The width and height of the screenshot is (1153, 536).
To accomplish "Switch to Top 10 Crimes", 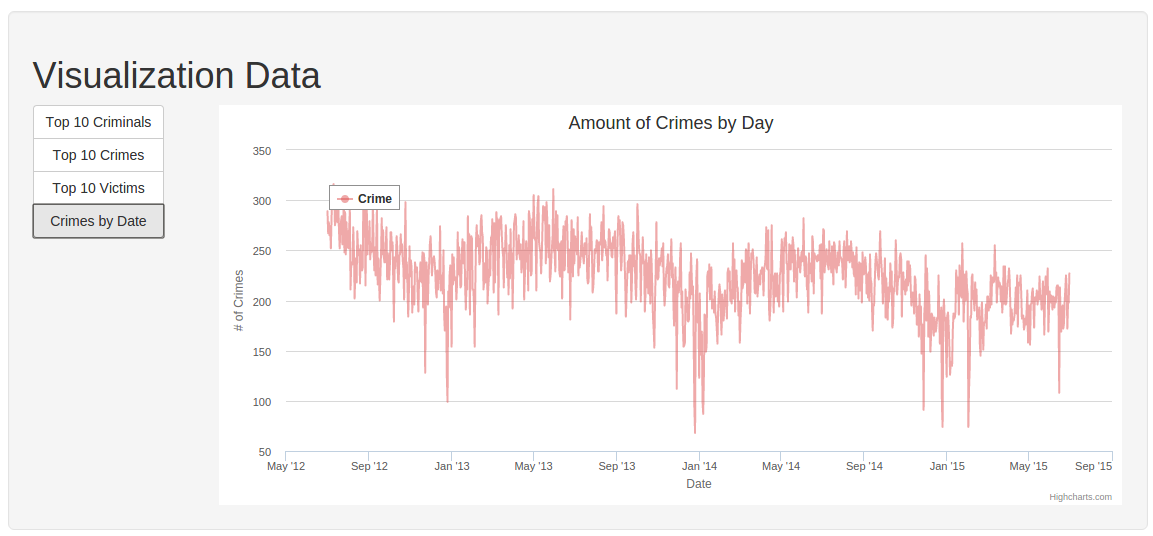I will click(99, 155).
